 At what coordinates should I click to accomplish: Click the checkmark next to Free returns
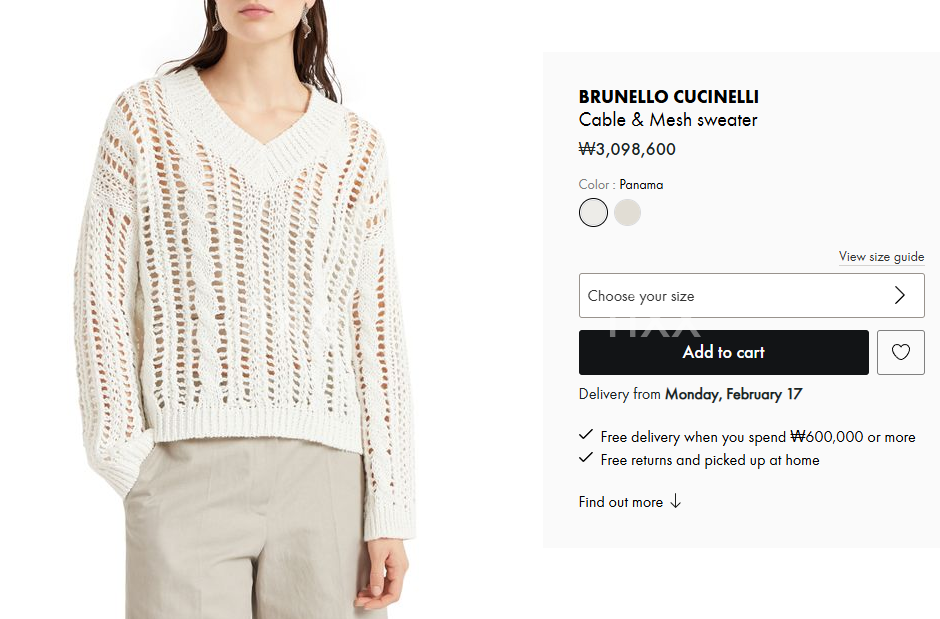[586, 459]
